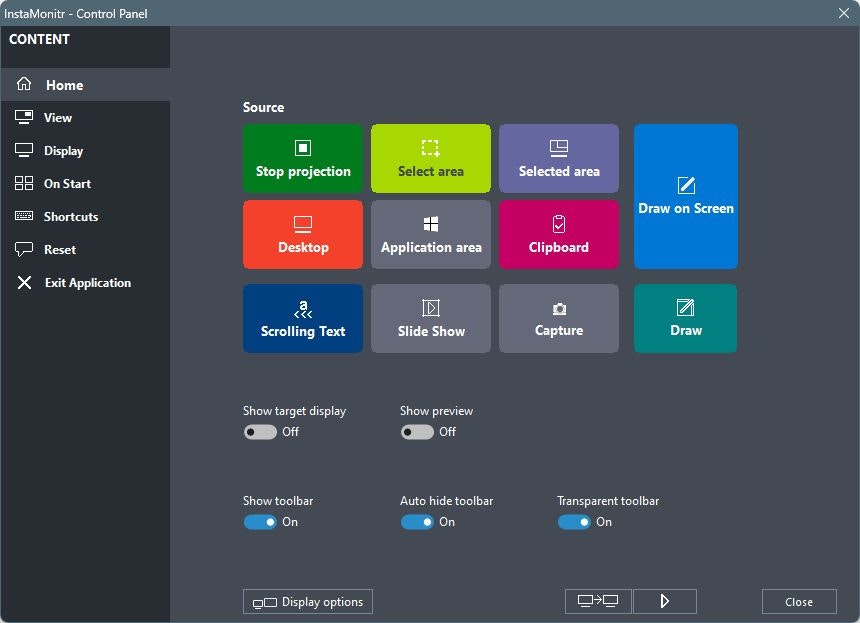The image size is (860, 623).
Task: Turn off the Show toolbar switch
Action: tap(260, 522)
